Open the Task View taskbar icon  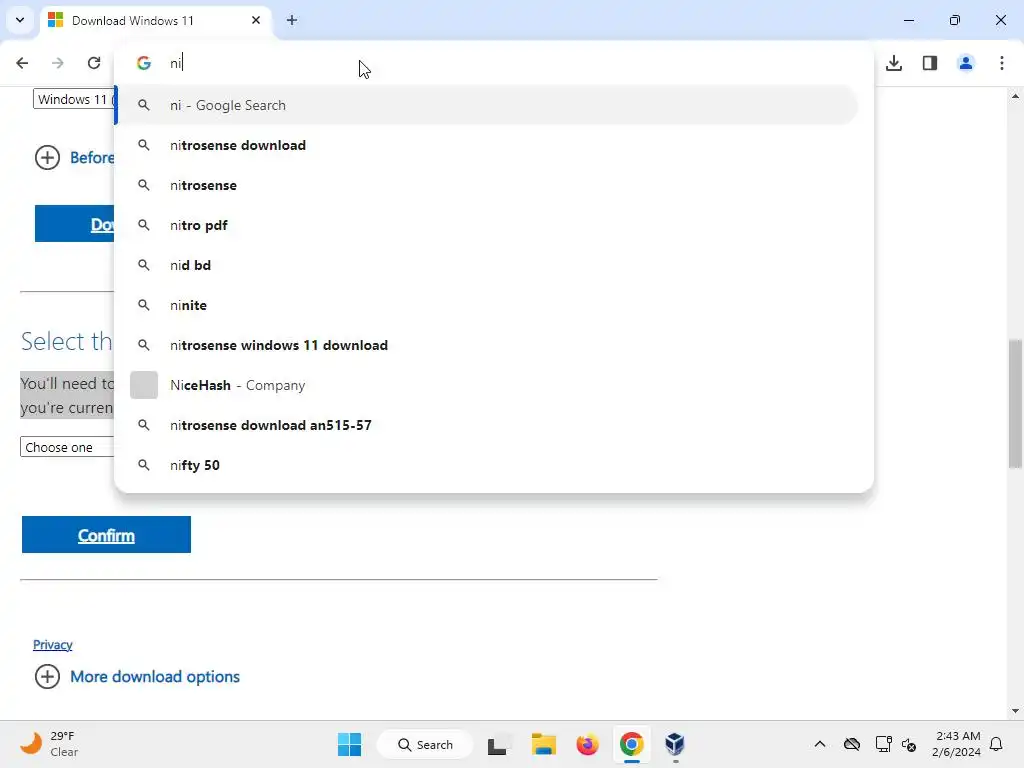[498, 744]
